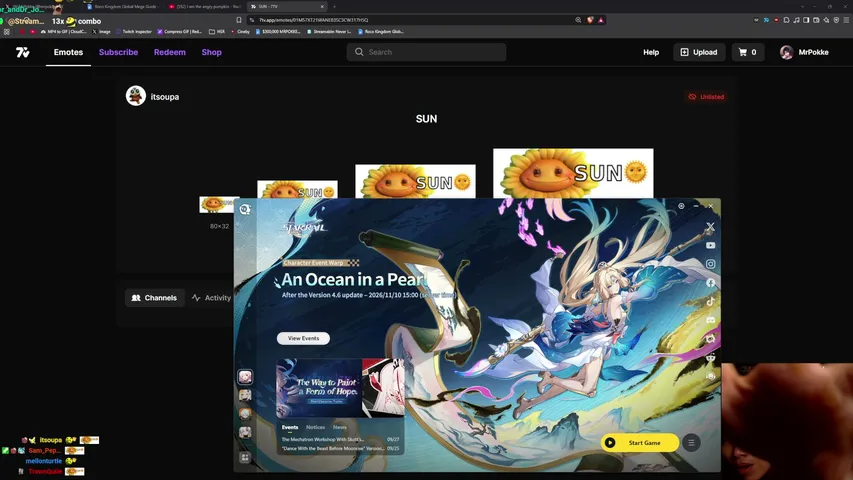Open the YouTube link in launcher sidebar
The image size is (853, 480).
[x=710, y=245]
